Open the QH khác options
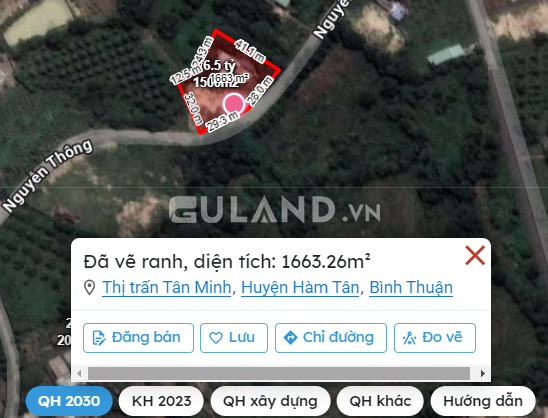Image resolution: width=548 pixels, height=418 pixels. tap(380, 401)
